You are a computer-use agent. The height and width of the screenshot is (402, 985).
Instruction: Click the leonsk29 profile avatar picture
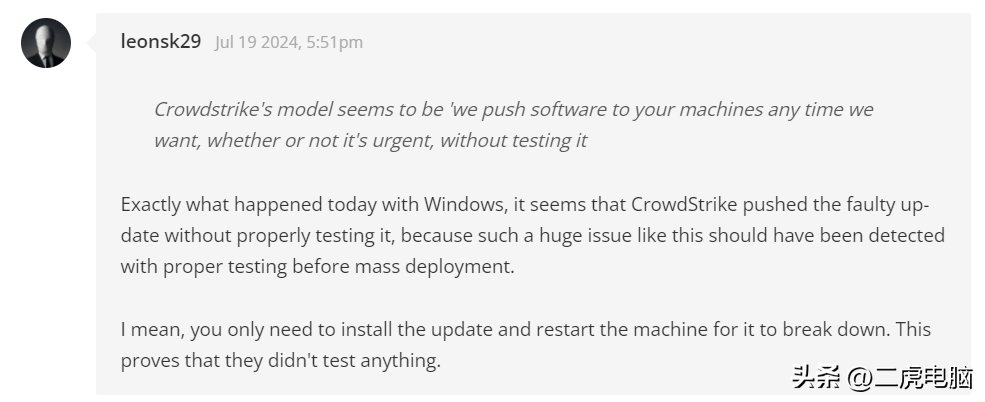tap(46, 43)
